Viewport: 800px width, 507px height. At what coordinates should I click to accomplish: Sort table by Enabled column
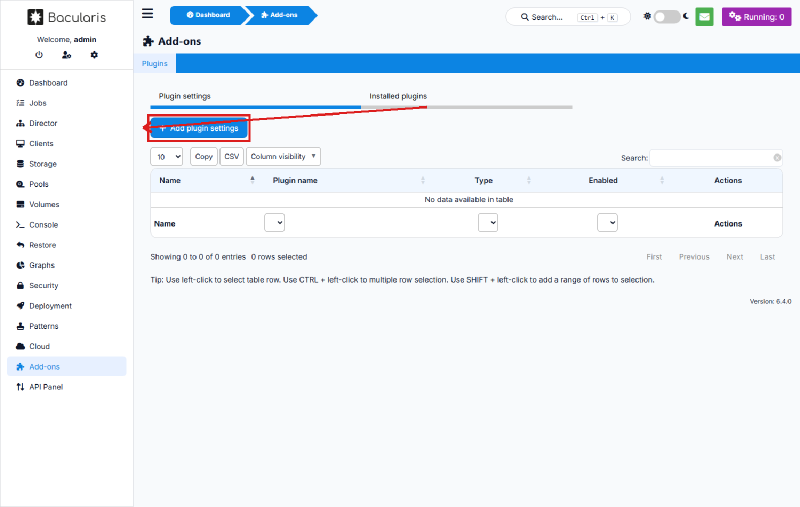603,181
